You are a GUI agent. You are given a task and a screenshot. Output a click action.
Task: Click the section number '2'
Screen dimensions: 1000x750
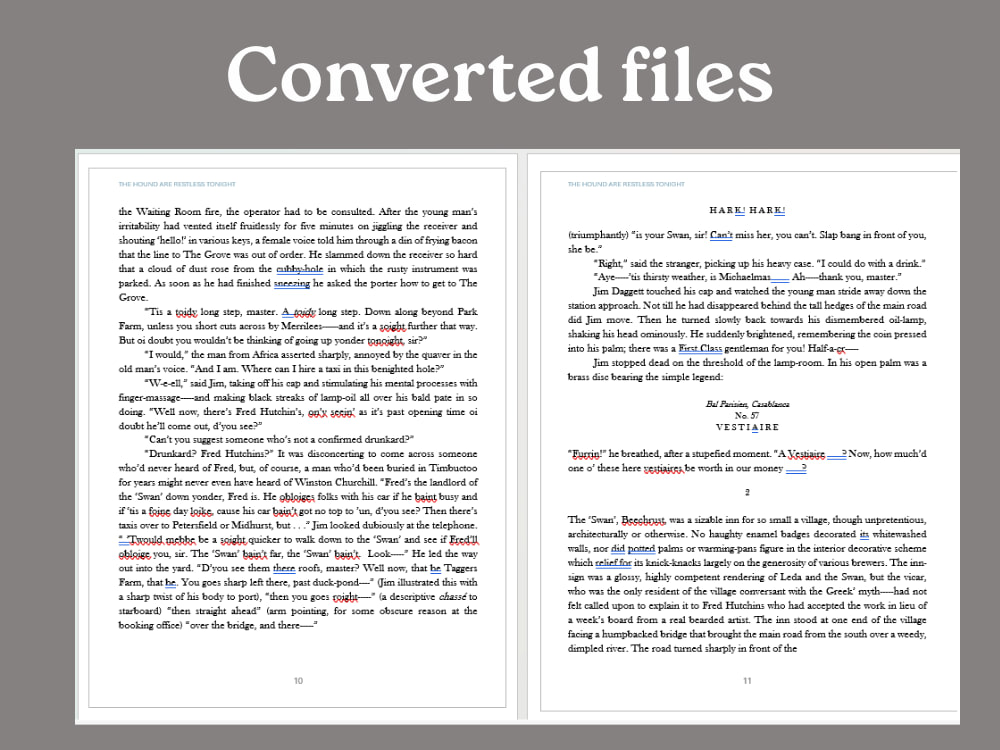(x=747, y=492)
